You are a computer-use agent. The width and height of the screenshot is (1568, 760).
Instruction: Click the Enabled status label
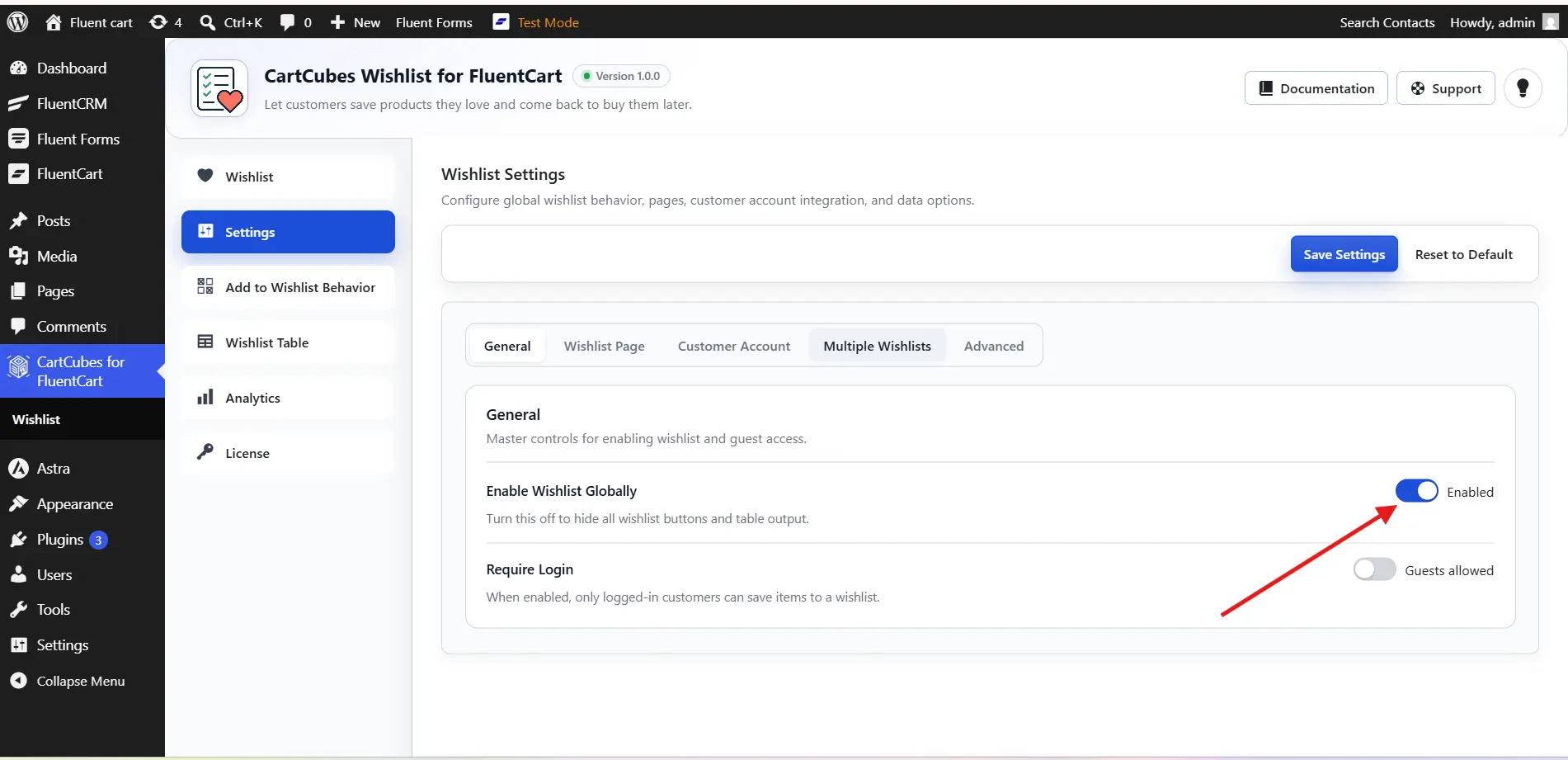click(x=1470, y=492)
